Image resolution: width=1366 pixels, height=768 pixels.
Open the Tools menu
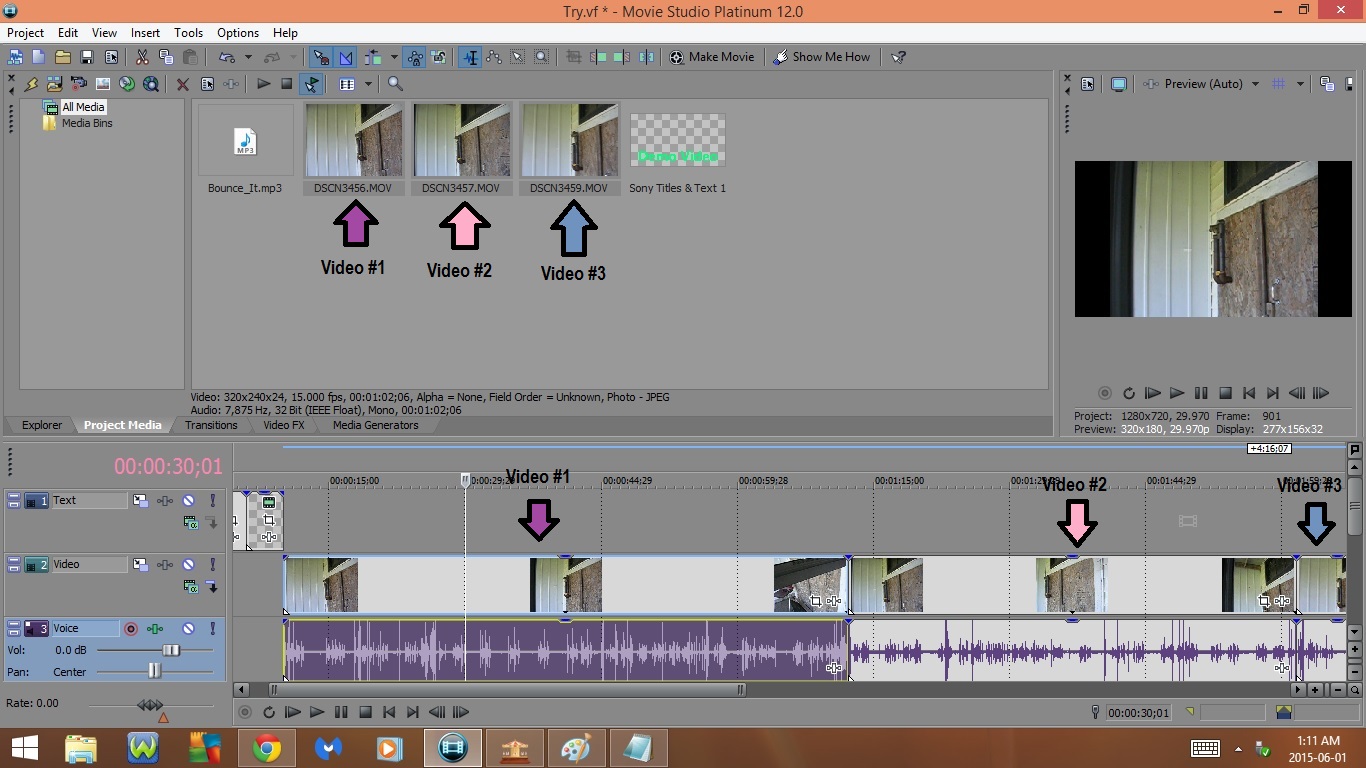[188, 33]
